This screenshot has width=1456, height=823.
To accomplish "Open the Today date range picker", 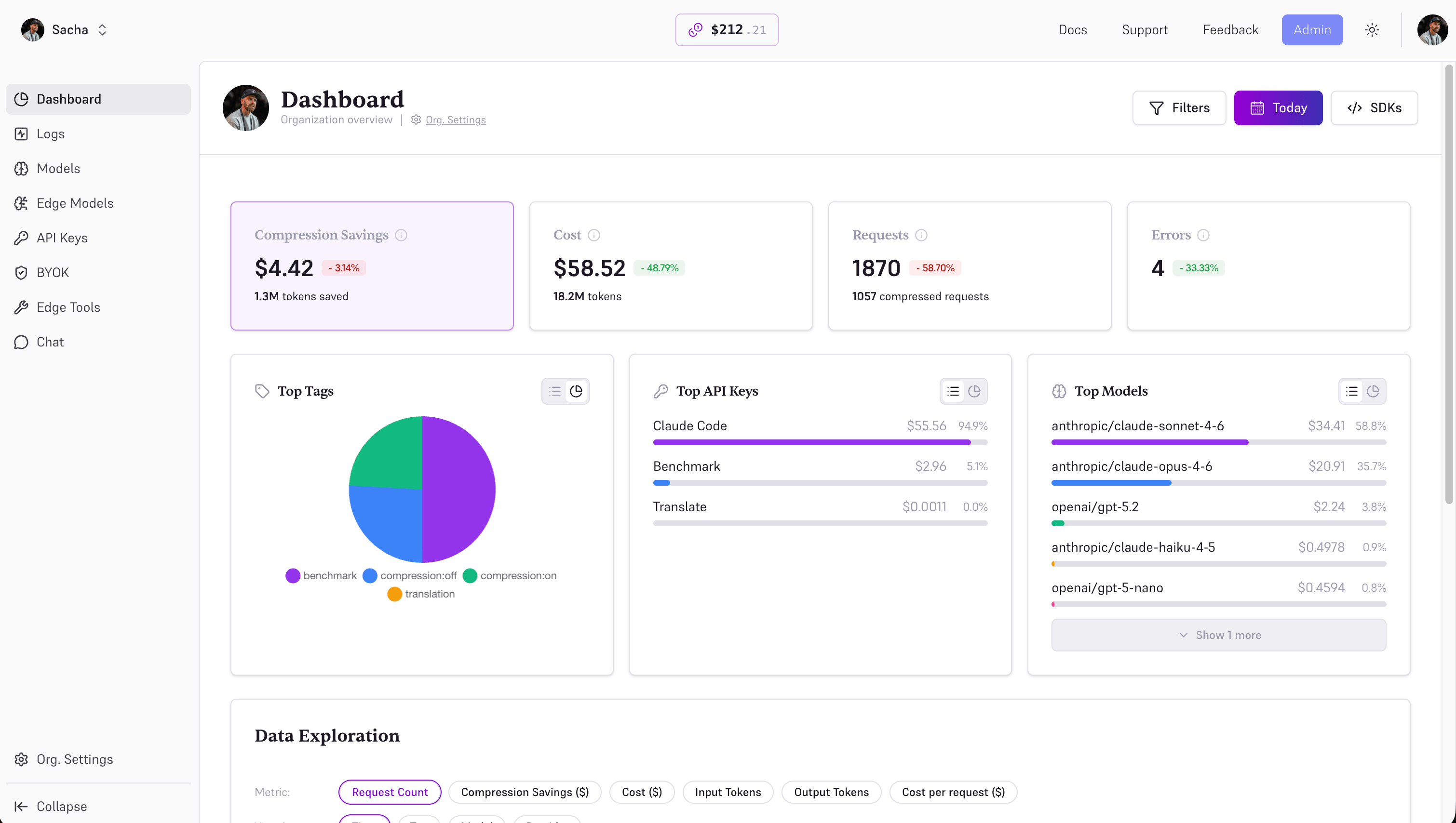I will (1278, 108).
